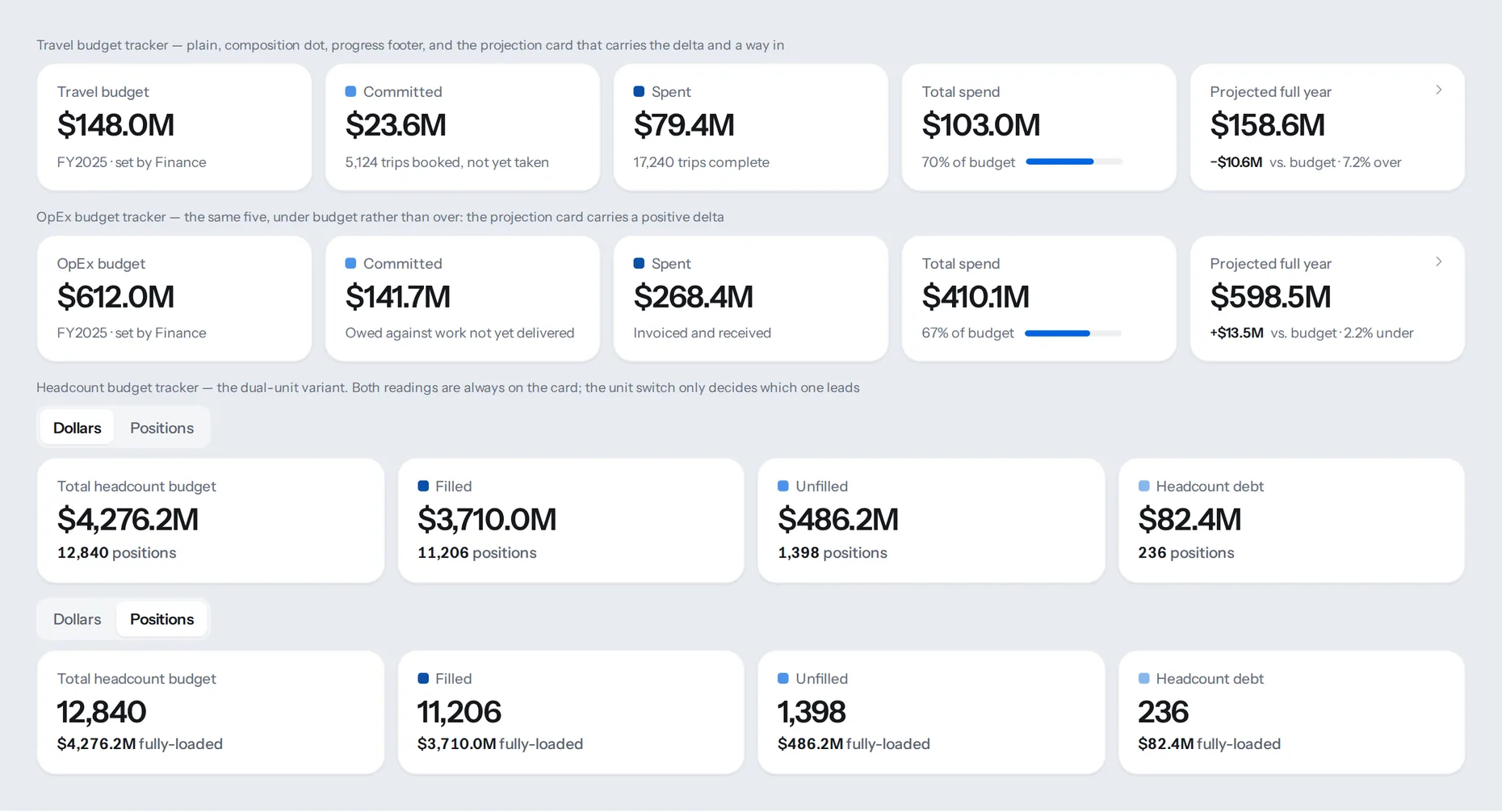The height and width of the screenshot is (812, 1502).
Task: Open the Total spend $410.1M card
Action: point(1039,299)
